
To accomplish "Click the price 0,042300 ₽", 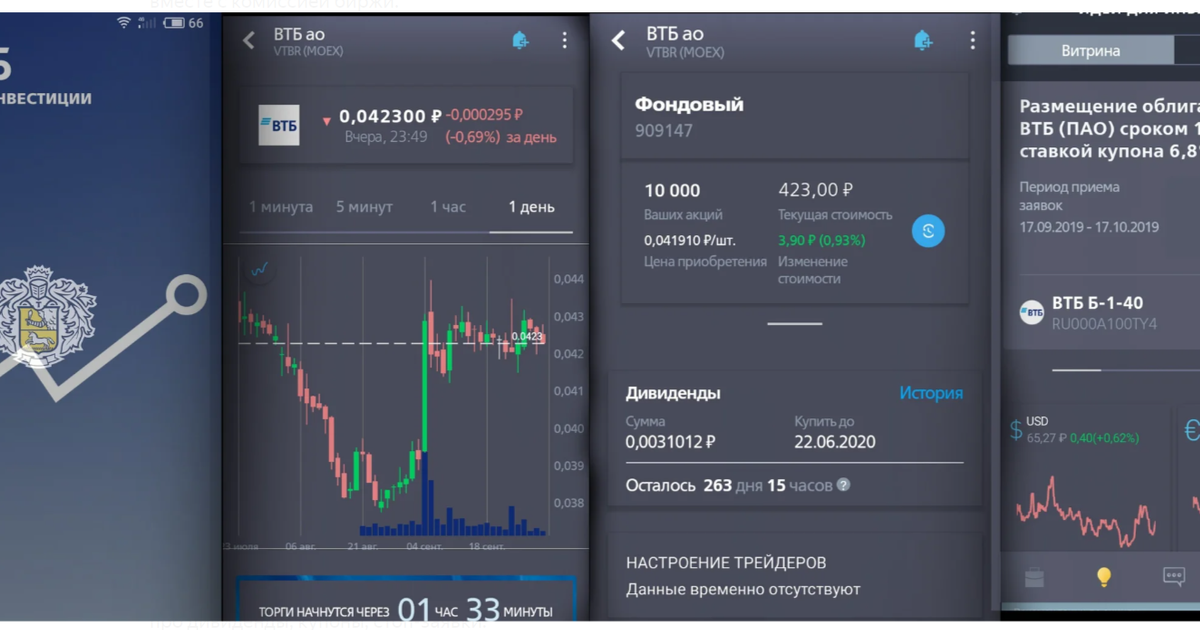I will coord(390,116).
